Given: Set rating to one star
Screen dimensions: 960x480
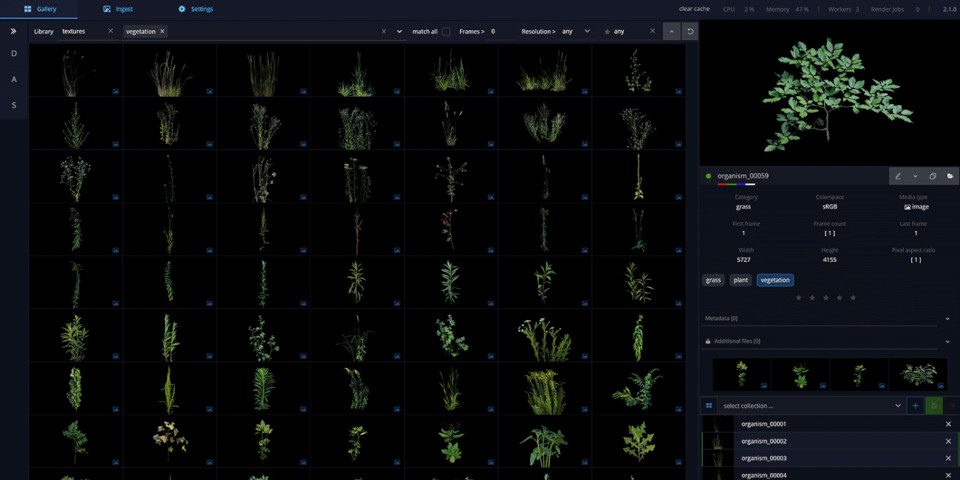Looking at the screenshot, I should 798,298.
